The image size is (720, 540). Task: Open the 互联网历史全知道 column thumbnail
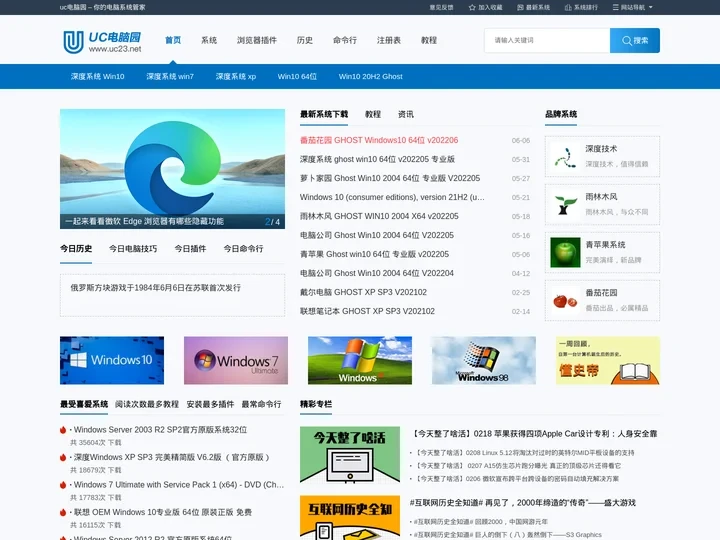350,518
